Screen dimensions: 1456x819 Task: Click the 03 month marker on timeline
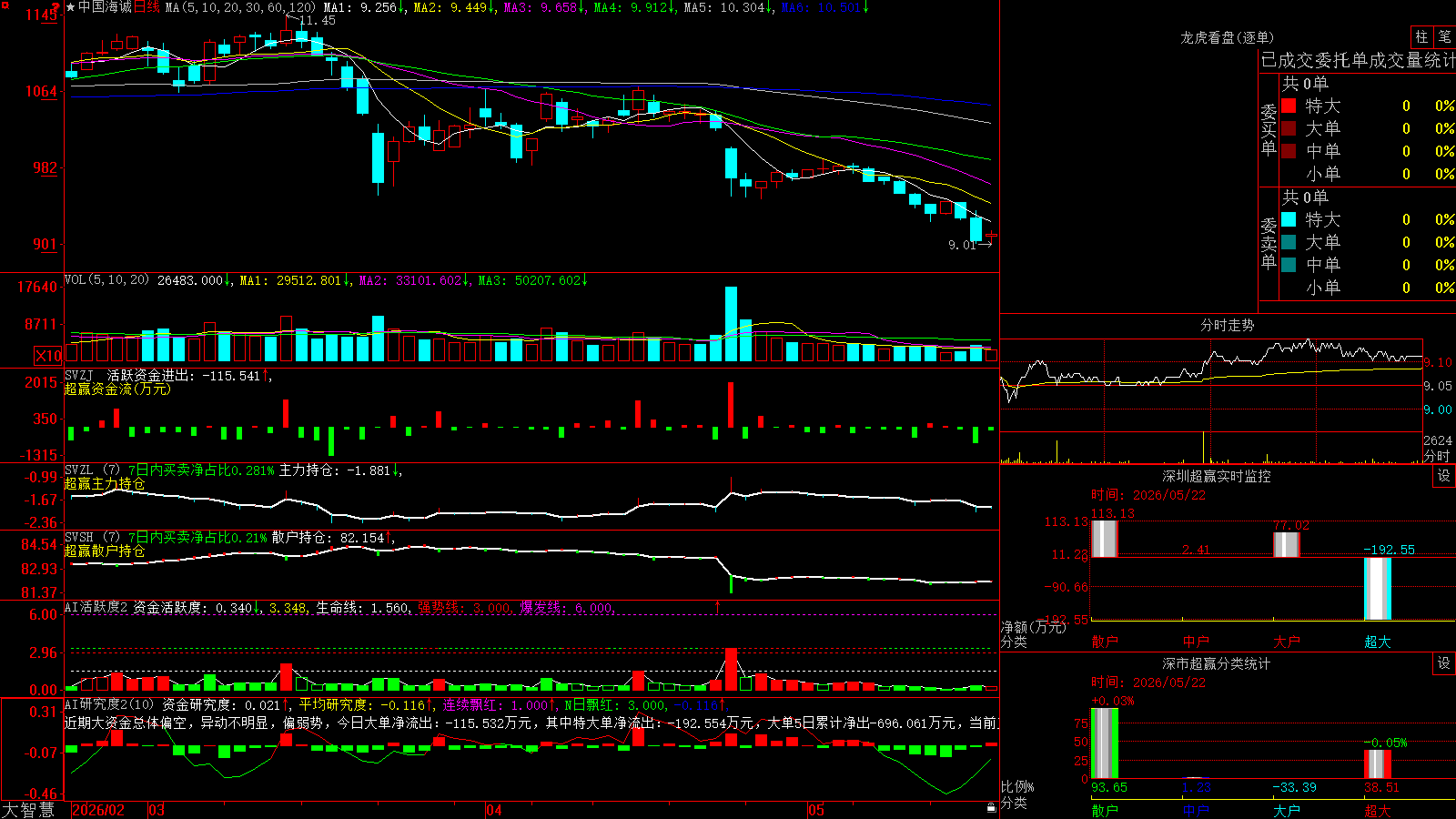(157, 810)
